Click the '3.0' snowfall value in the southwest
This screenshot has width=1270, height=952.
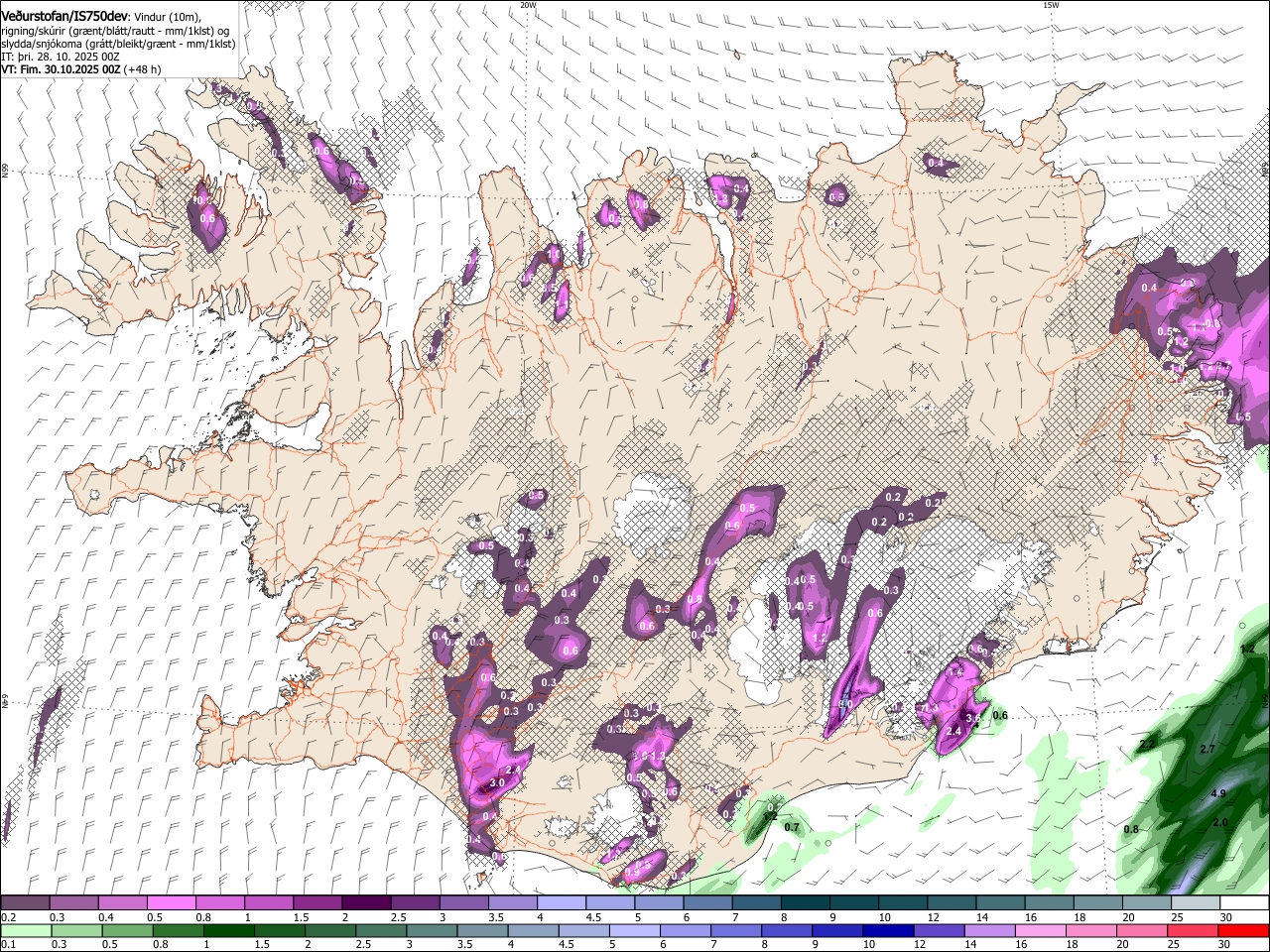click(497, 782)
